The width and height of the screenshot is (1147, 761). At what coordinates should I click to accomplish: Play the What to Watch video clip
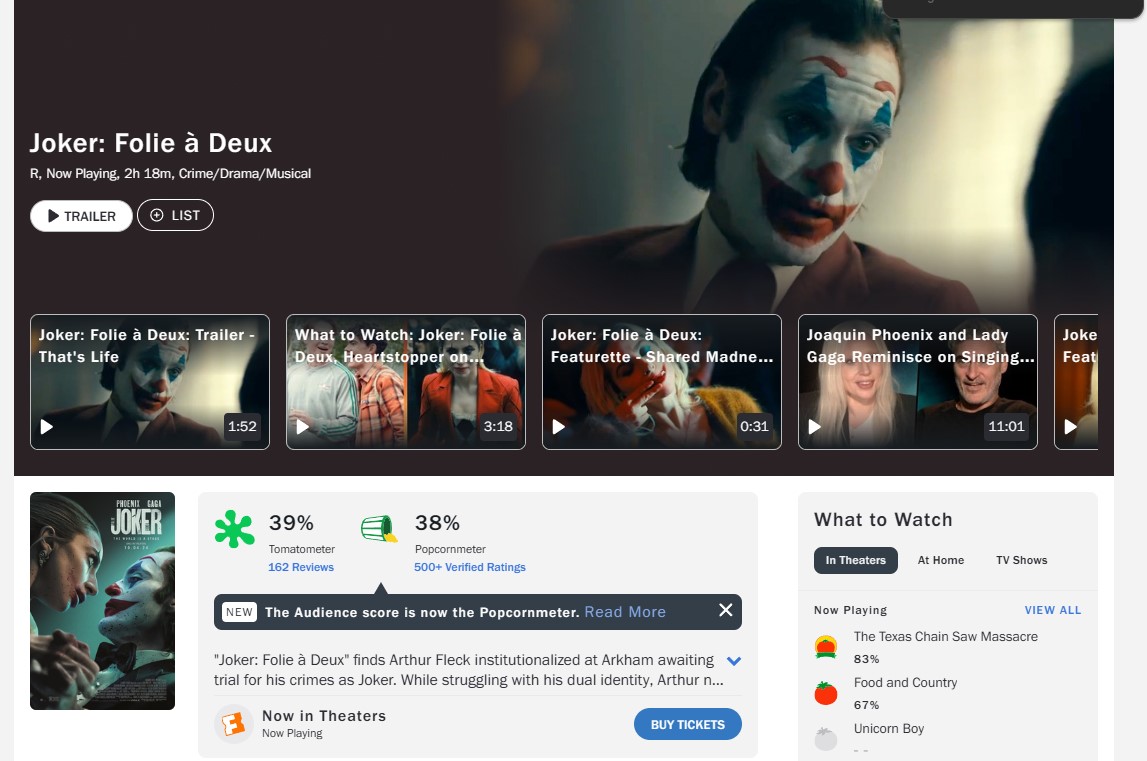pyautogui.click(x=303, y=427)
